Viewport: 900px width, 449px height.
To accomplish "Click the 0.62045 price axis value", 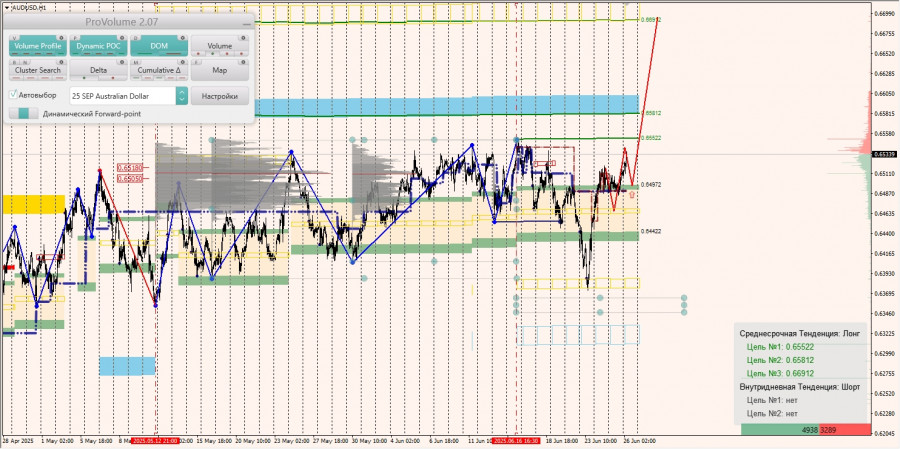I will click(x=885, y=433).
